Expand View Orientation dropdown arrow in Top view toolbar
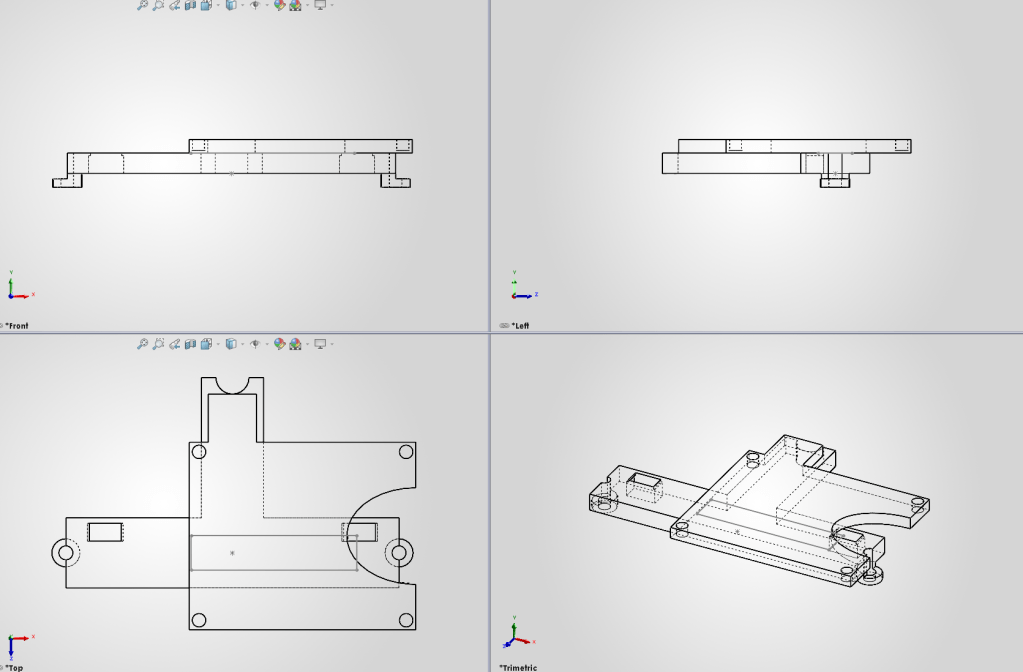1023x672 pixels. (x=217, y=344)
